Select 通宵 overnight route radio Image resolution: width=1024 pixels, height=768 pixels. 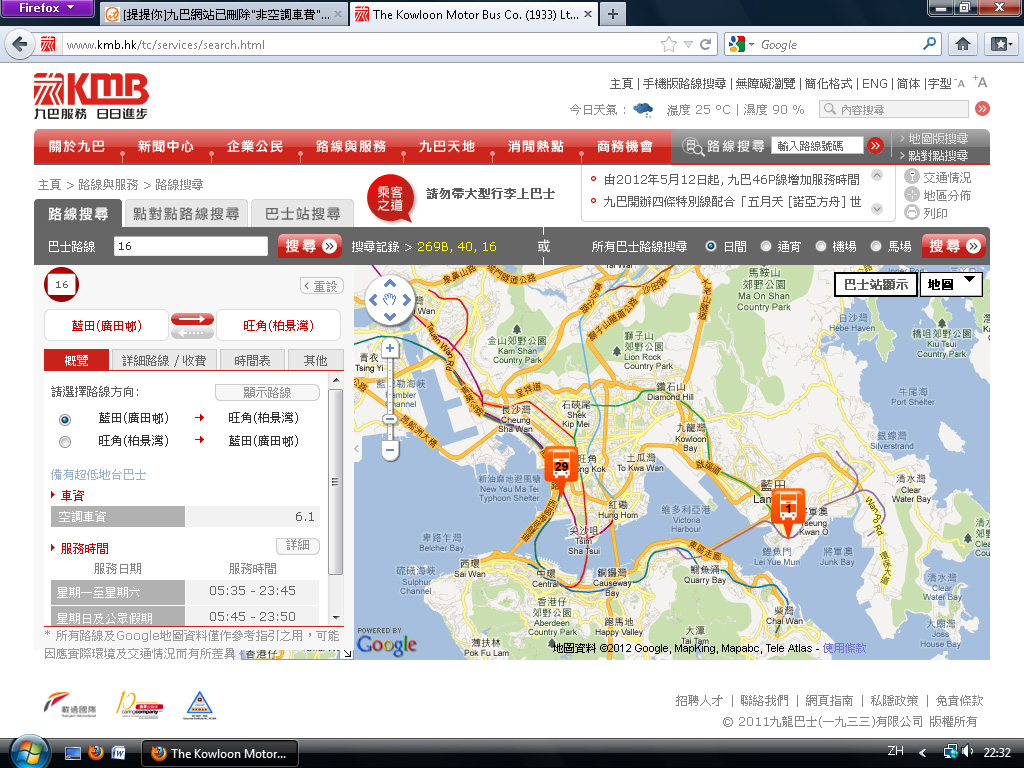point(765,246)
